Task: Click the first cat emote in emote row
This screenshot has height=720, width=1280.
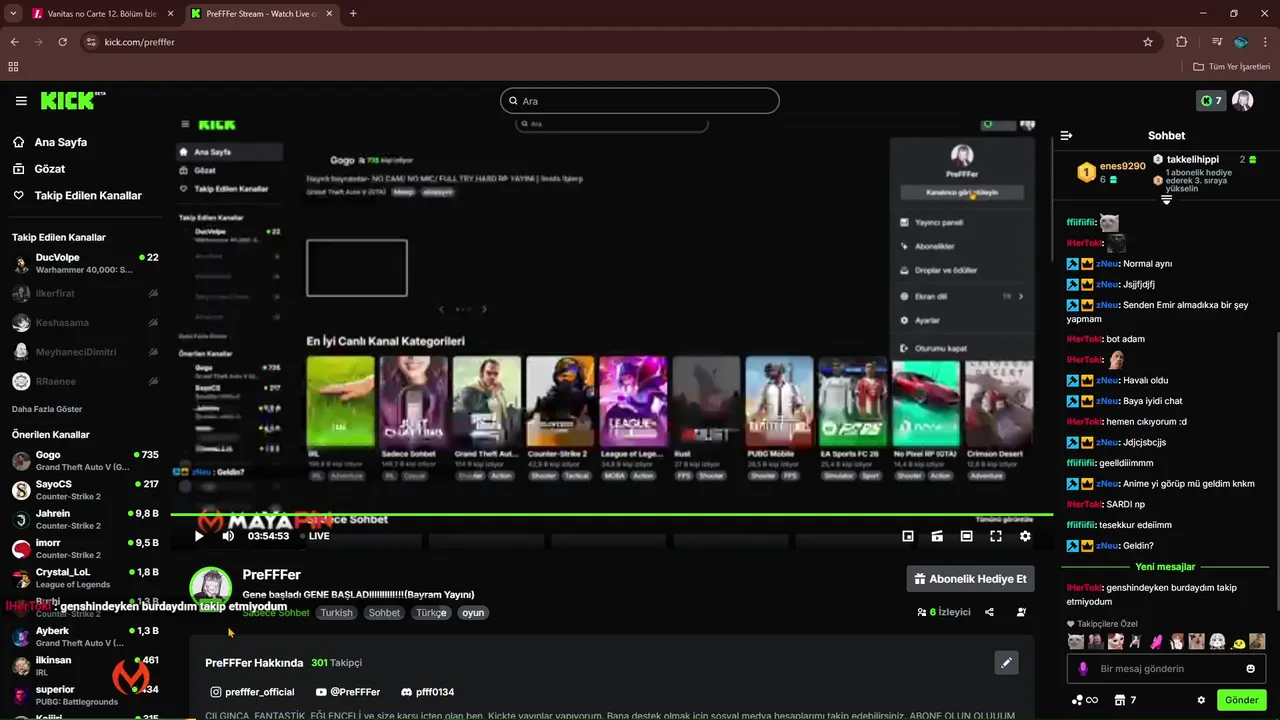Action: pyautogui.click(x=1075, y=642)
